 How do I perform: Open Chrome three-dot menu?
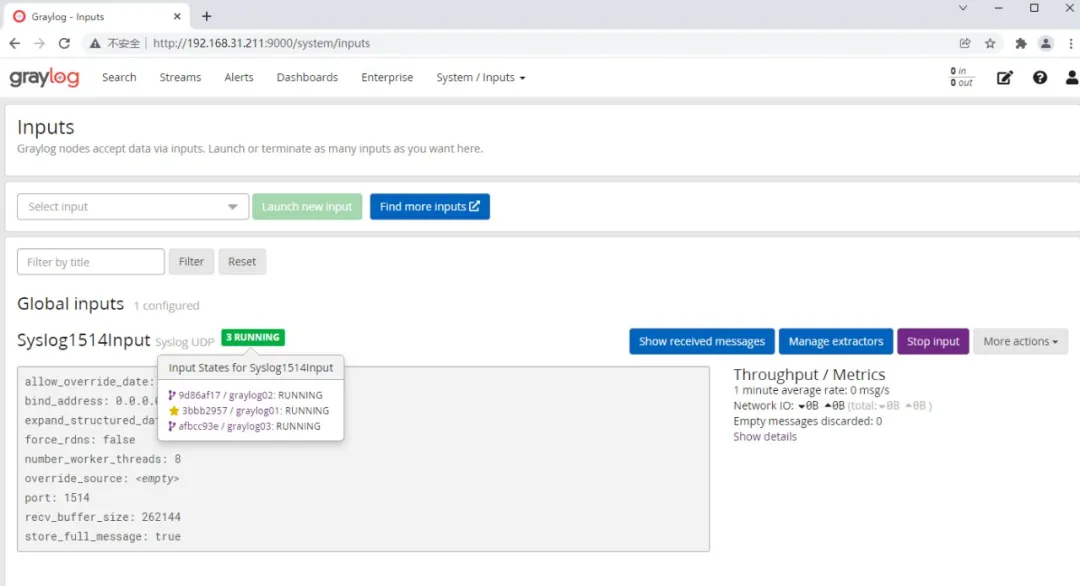click(1070, 43)
